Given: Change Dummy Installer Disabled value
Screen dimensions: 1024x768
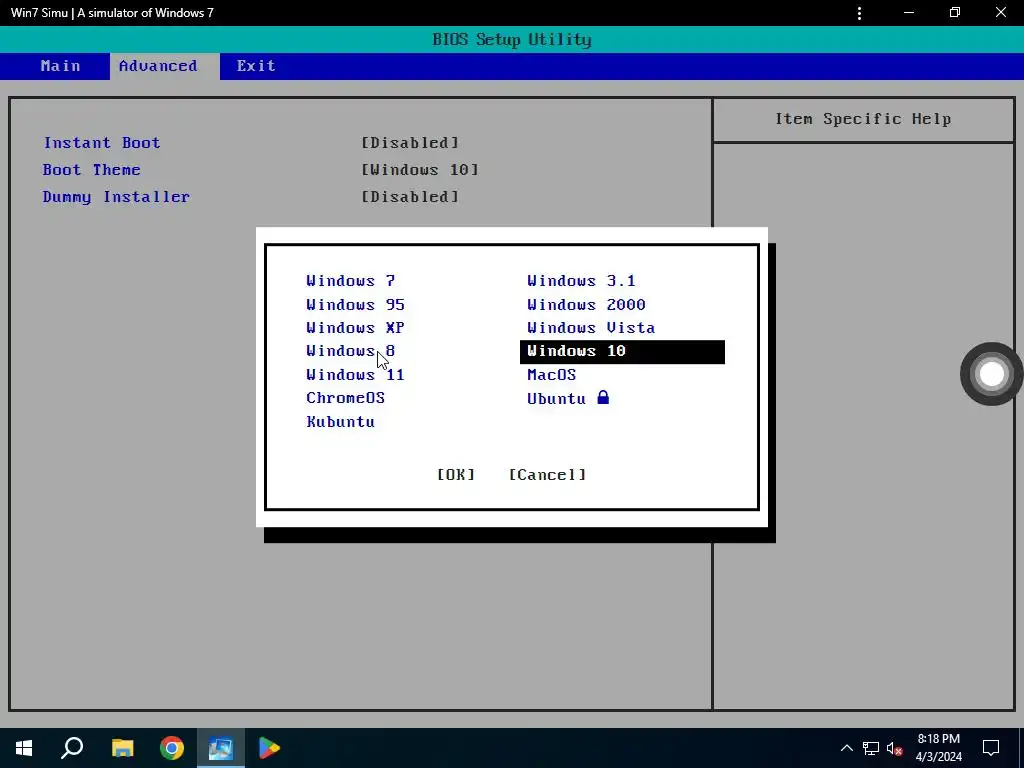Looking at the screenshot, I should pyautogui.click(x=410, y=197).
